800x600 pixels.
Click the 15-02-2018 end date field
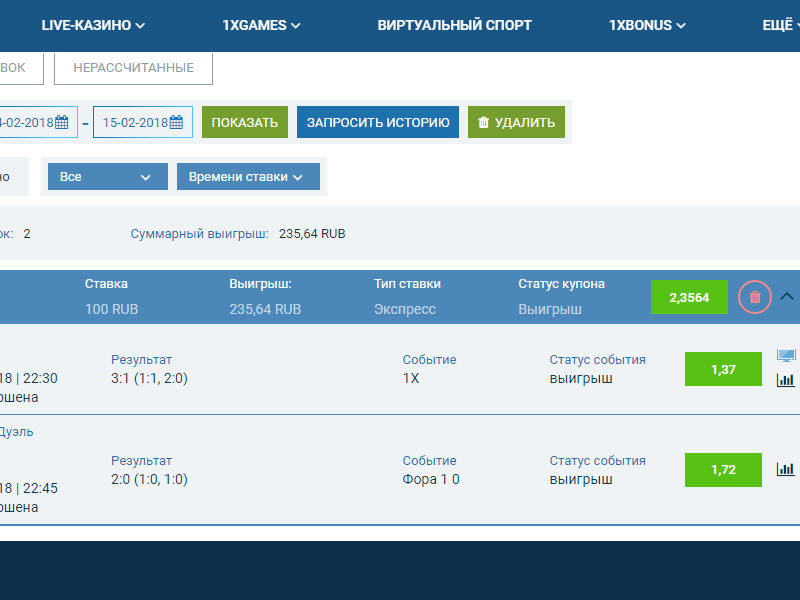pos(134,123)
